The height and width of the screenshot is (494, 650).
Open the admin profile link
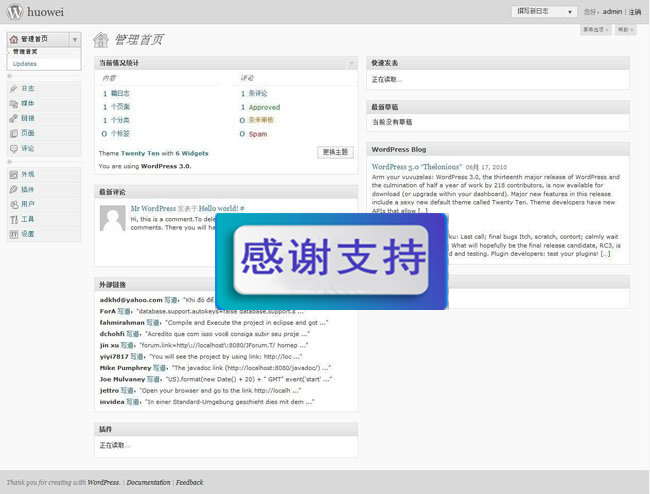click(612, 12)
